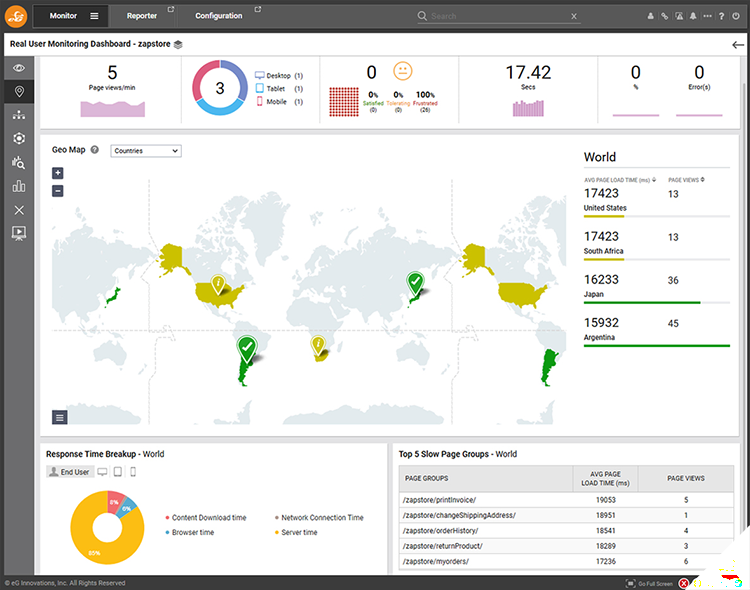
Task: Open the user profile icon
Action: [x=651, y=16]
